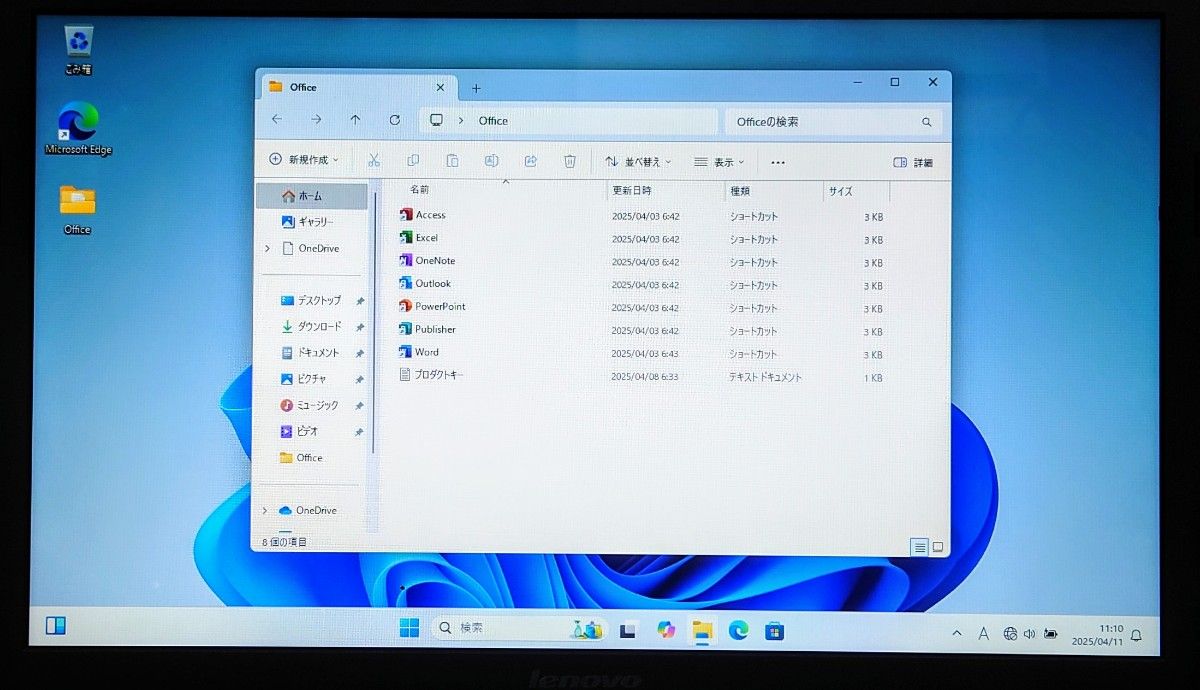The height and width of the screenshot is (690, 1200).
Task: Click the breadcrumb chevron before Office
Action: [x=461, y=121]
